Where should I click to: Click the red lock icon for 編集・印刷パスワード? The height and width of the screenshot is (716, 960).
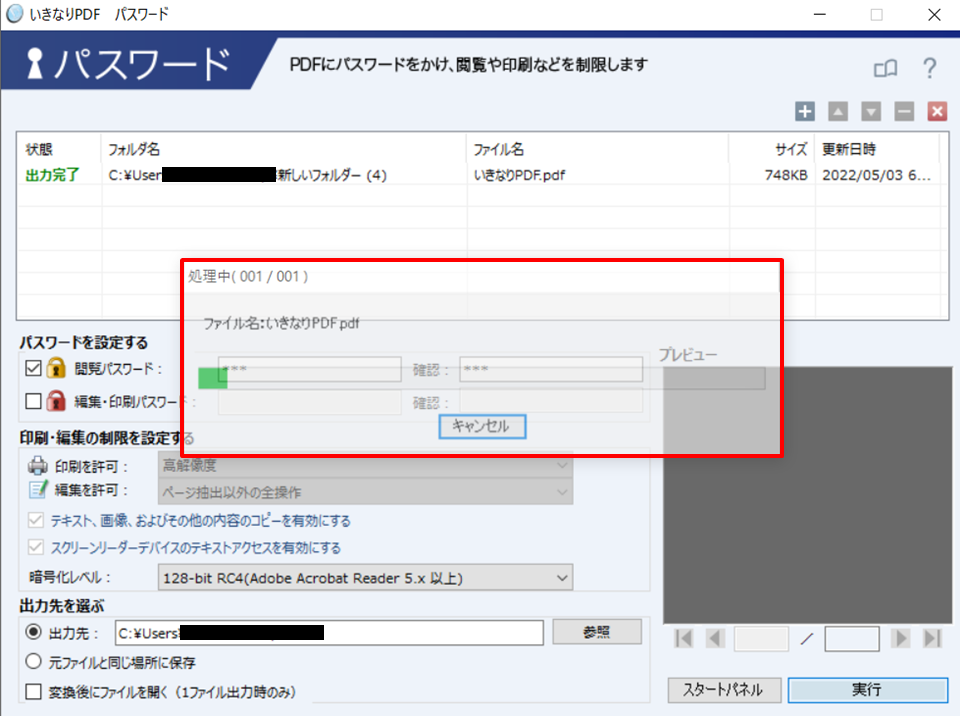tap(56, 401)
